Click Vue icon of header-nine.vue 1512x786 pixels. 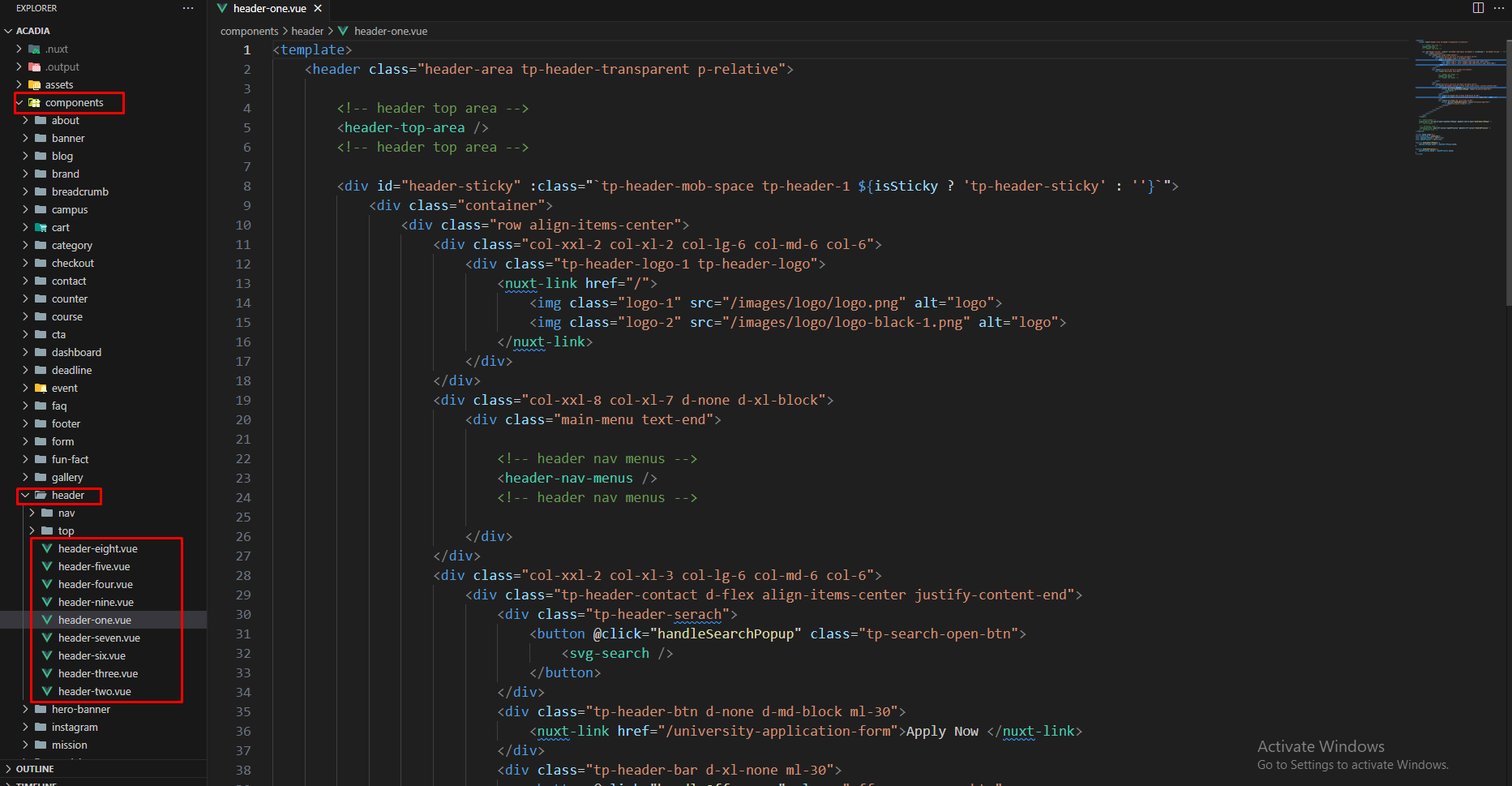pyautogui.click(x=47, y=602)
